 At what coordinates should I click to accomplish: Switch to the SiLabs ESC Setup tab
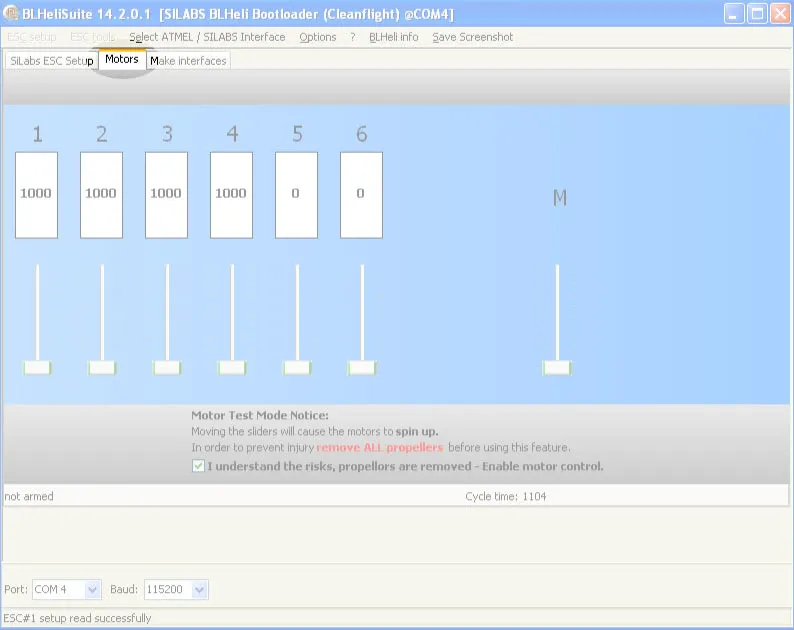coord(51,61)
